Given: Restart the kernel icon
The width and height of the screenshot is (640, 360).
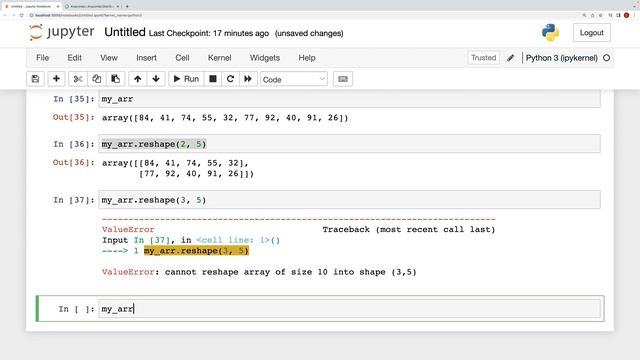Looking at the screenshot, I should point(230,79).
